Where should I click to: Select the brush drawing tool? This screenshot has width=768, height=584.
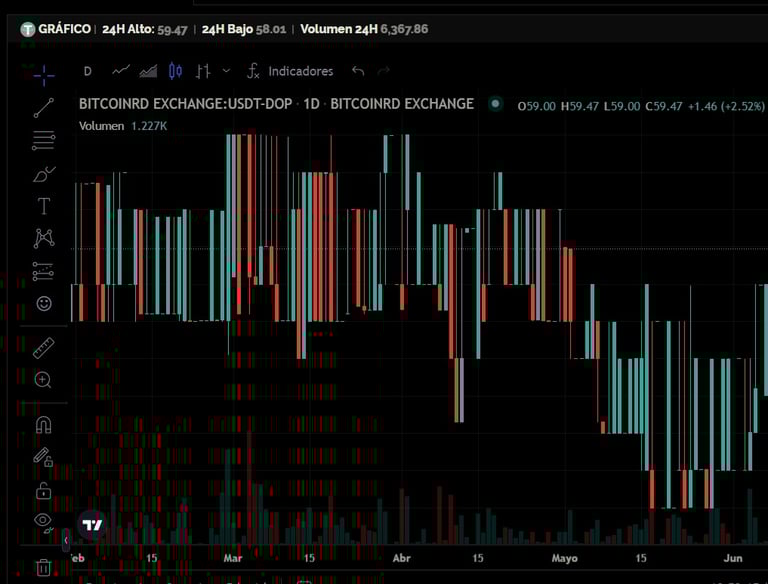44,173
